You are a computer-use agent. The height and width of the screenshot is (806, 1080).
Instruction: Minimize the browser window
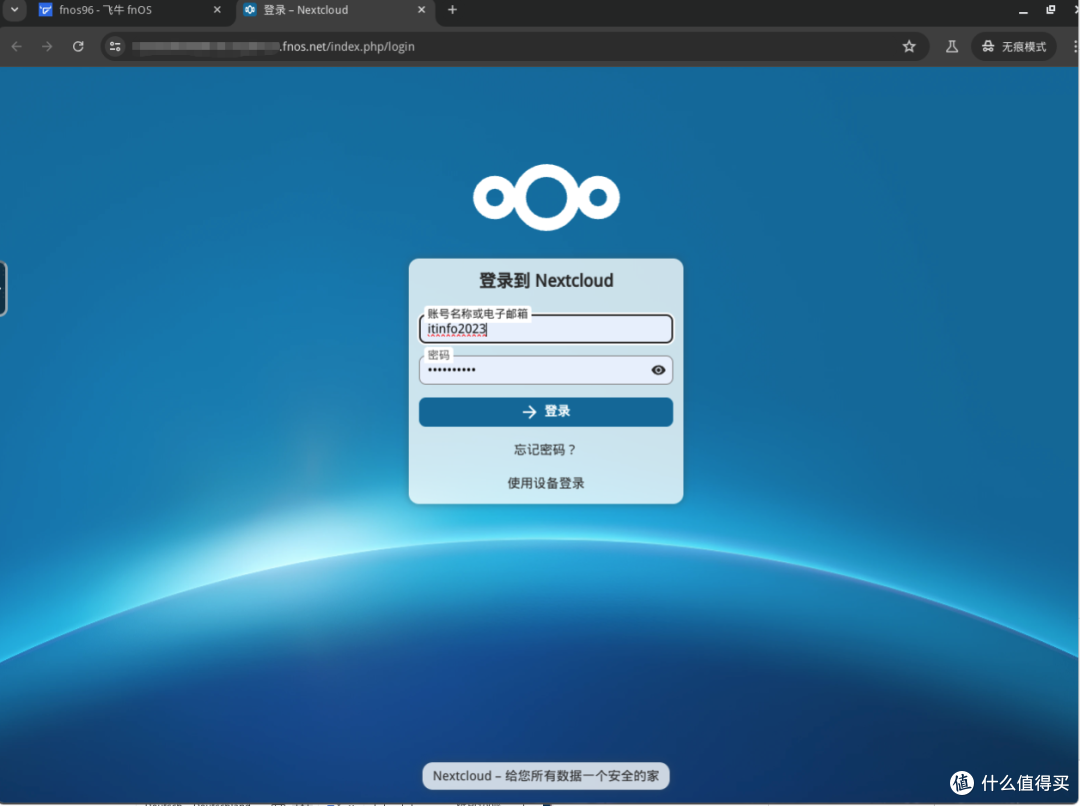pyautogui.click(x=1023, y=10)
